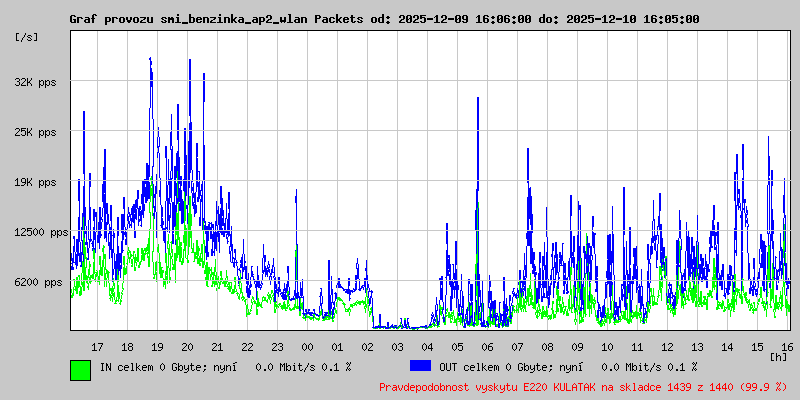Screen dimensions: 800x400
Task: Click the '01' hour label on x-axis
Action: coord(337,347)
